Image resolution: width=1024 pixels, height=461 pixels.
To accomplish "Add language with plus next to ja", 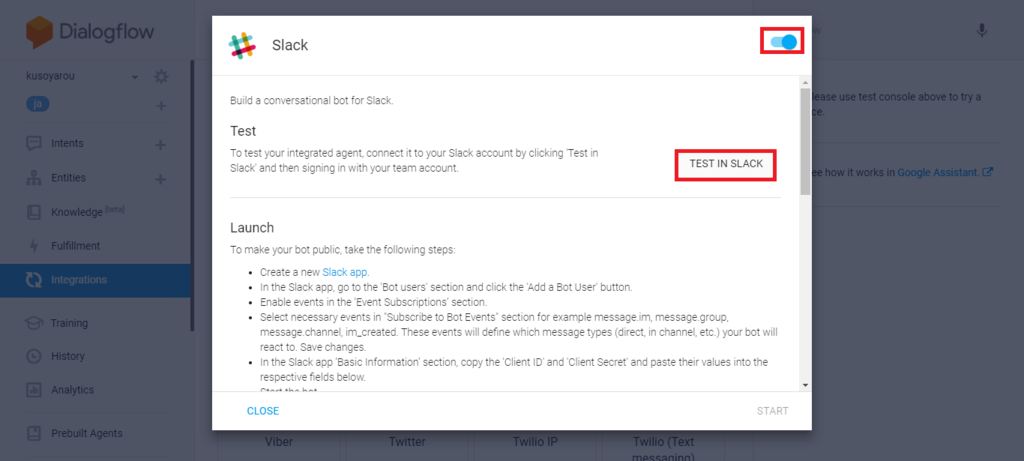I will [161, 106].
